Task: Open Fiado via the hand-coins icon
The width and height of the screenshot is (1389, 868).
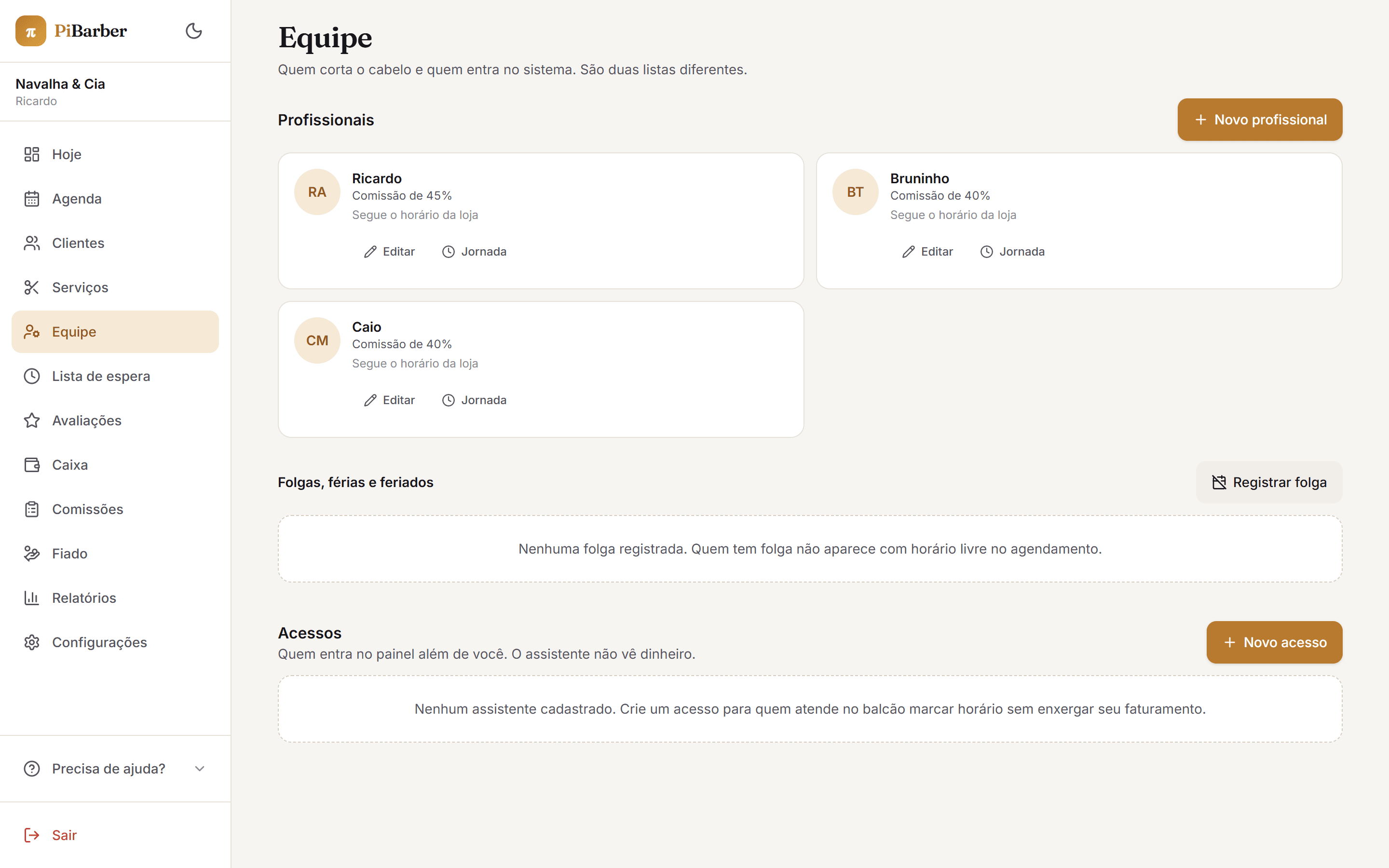Action: (x=31, y=554)
